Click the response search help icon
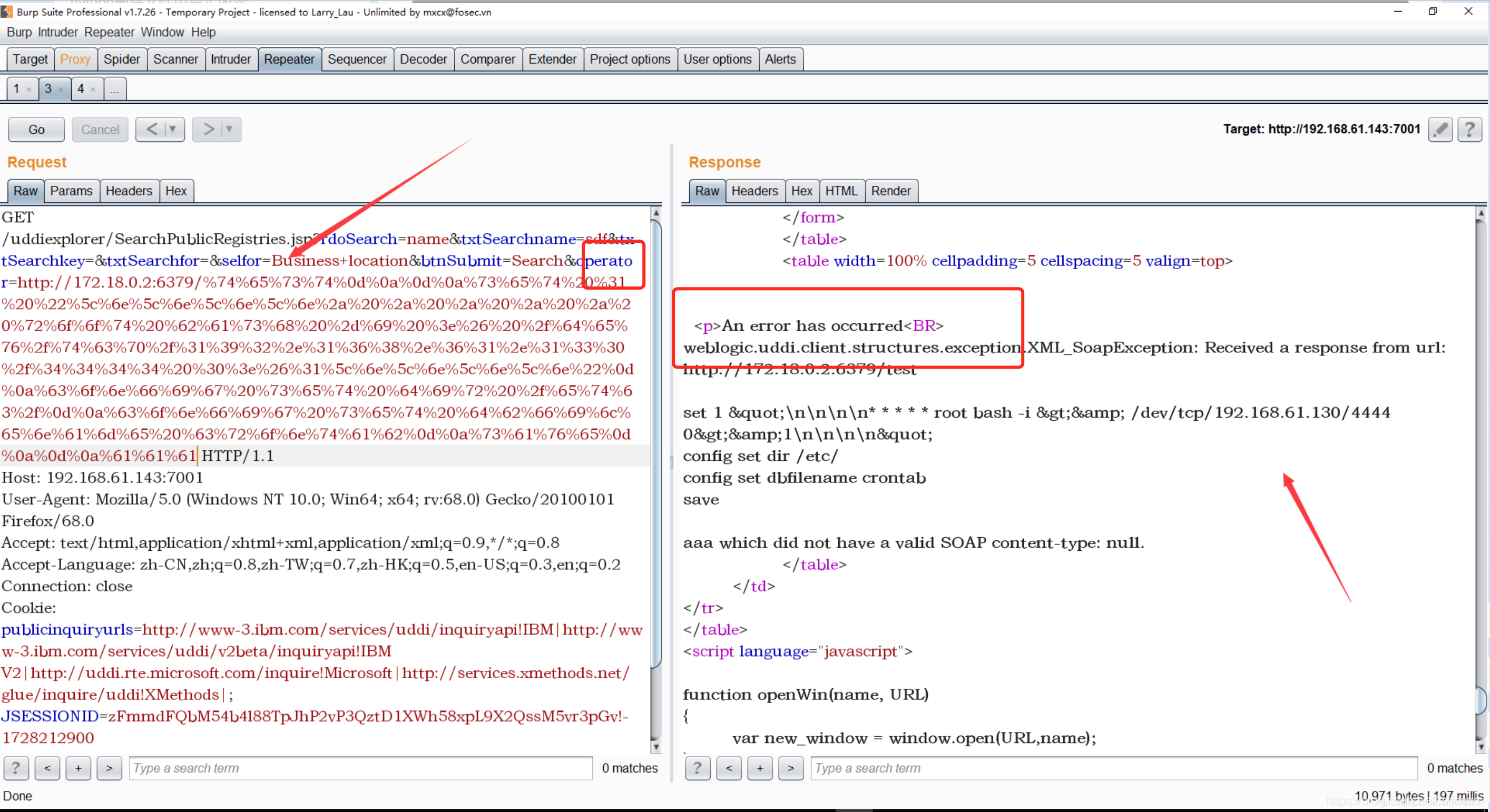Image resolution: width=1490 pixels, height=812 pixels. pyautogui.click(x=698, y=768)
